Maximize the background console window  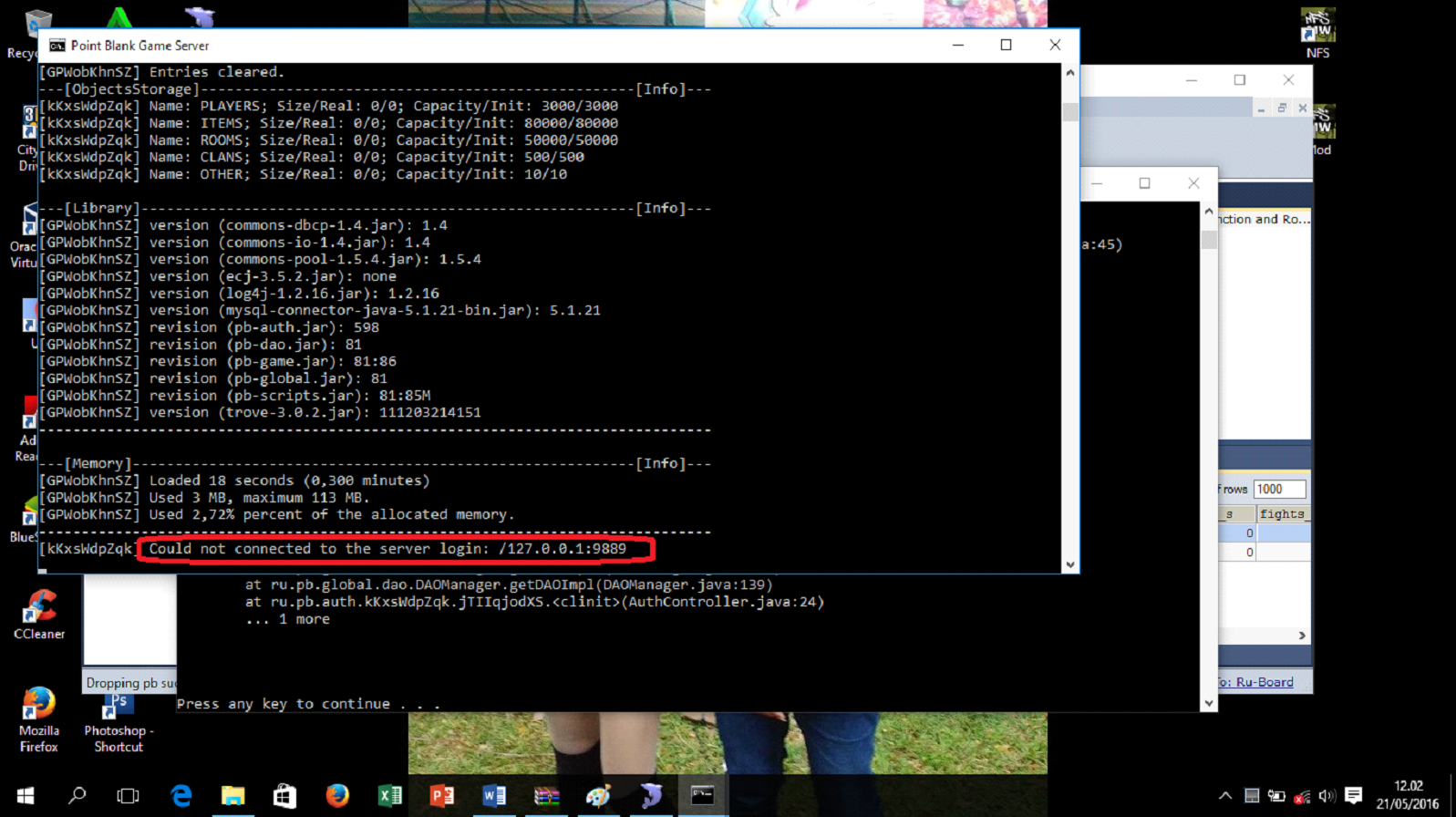pyautogui.click(x=1144, y=183)
